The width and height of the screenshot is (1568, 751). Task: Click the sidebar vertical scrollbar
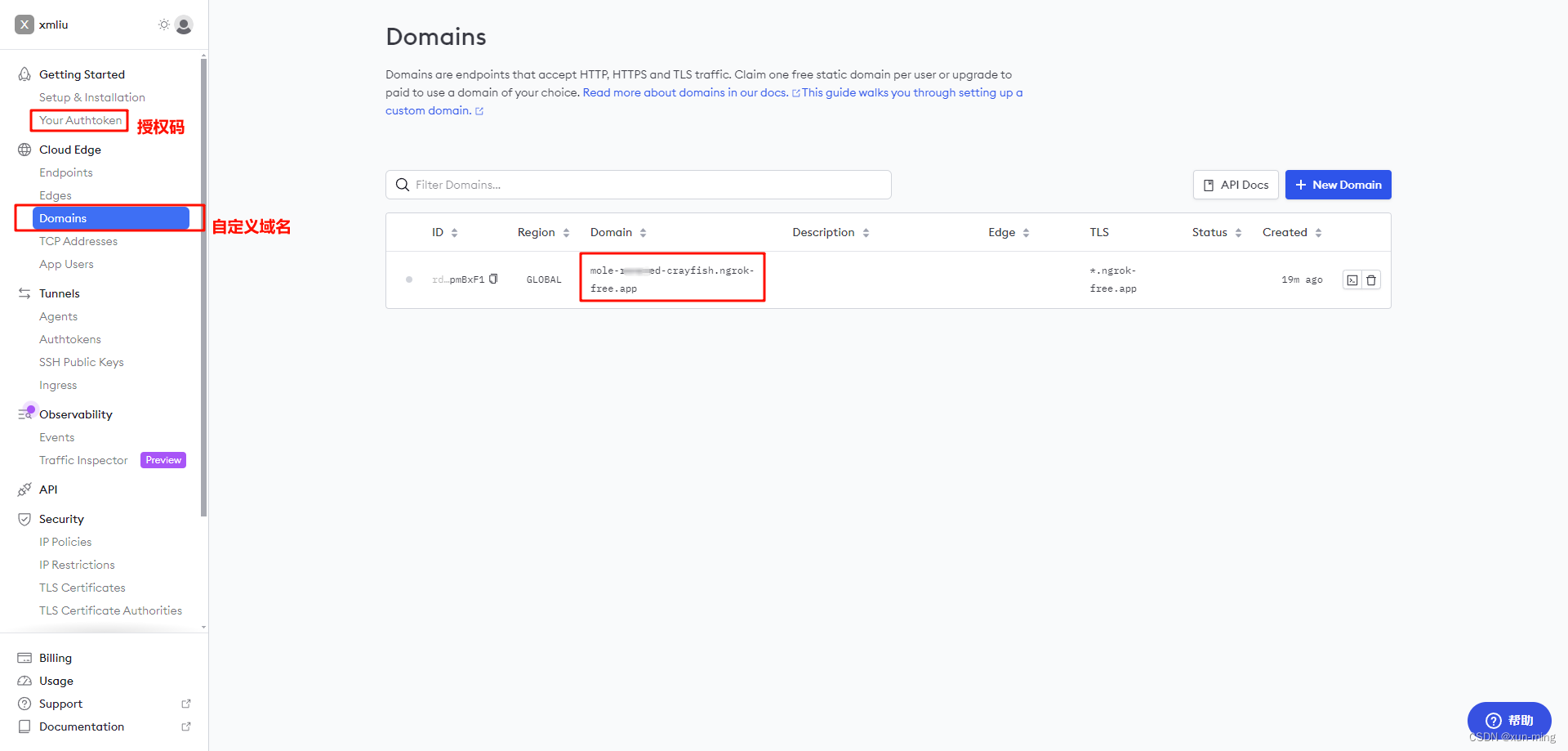(x=203, y=286)
